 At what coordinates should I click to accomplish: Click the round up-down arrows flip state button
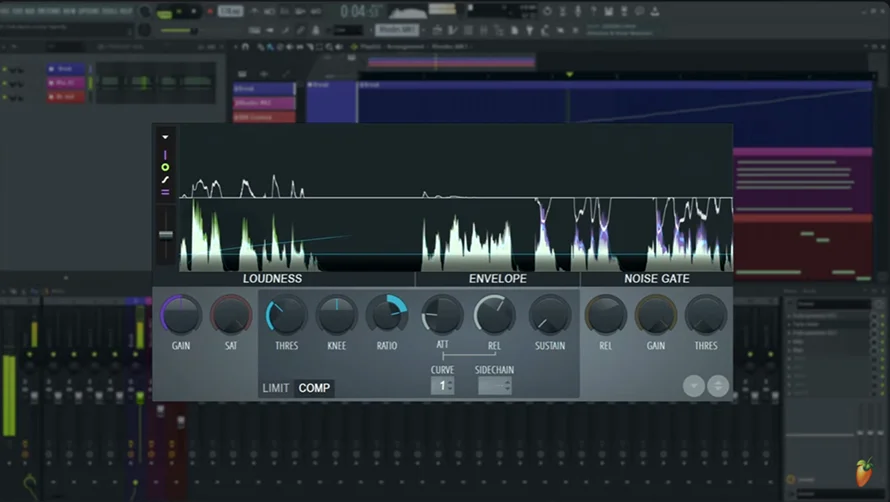(718, 386)
